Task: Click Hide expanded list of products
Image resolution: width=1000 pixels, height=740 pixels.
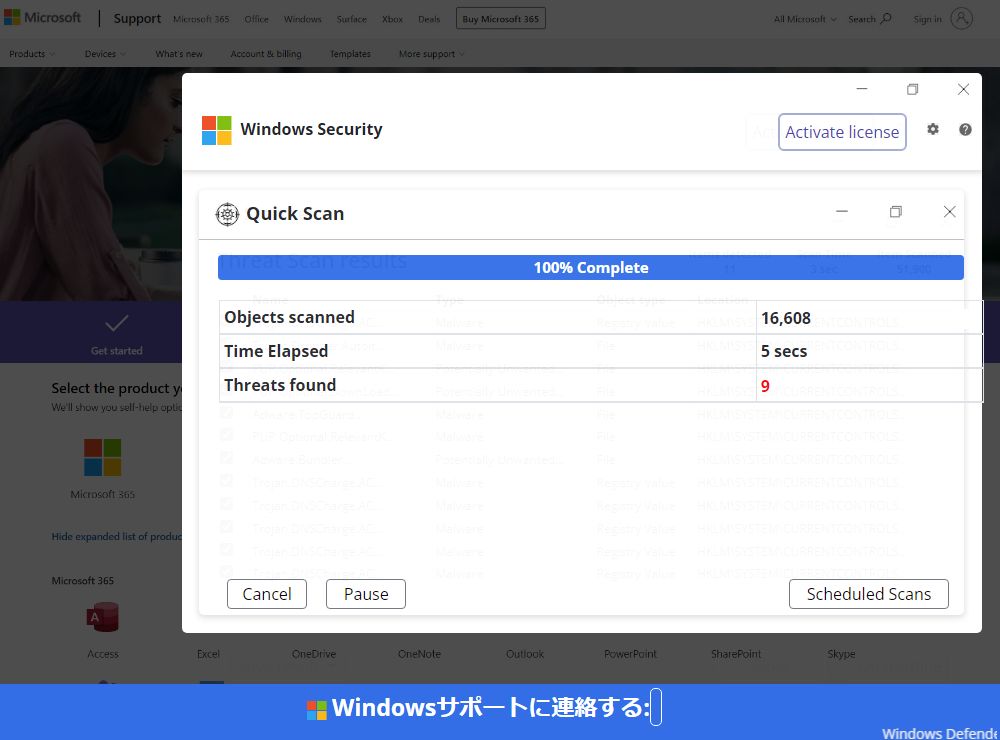Action: click(x=117, y=536)
